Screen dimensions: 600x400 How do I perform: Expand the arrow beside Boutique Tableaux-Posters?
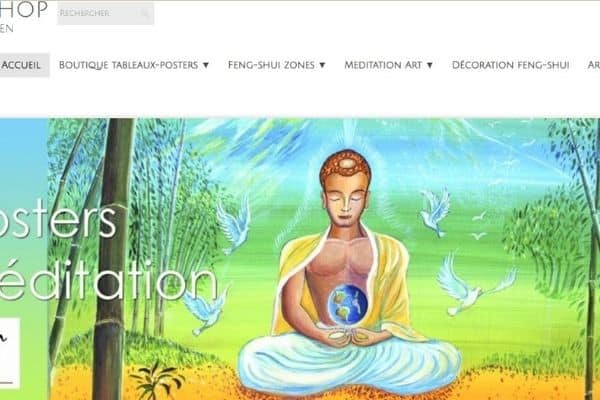click(x=206, y=65)
